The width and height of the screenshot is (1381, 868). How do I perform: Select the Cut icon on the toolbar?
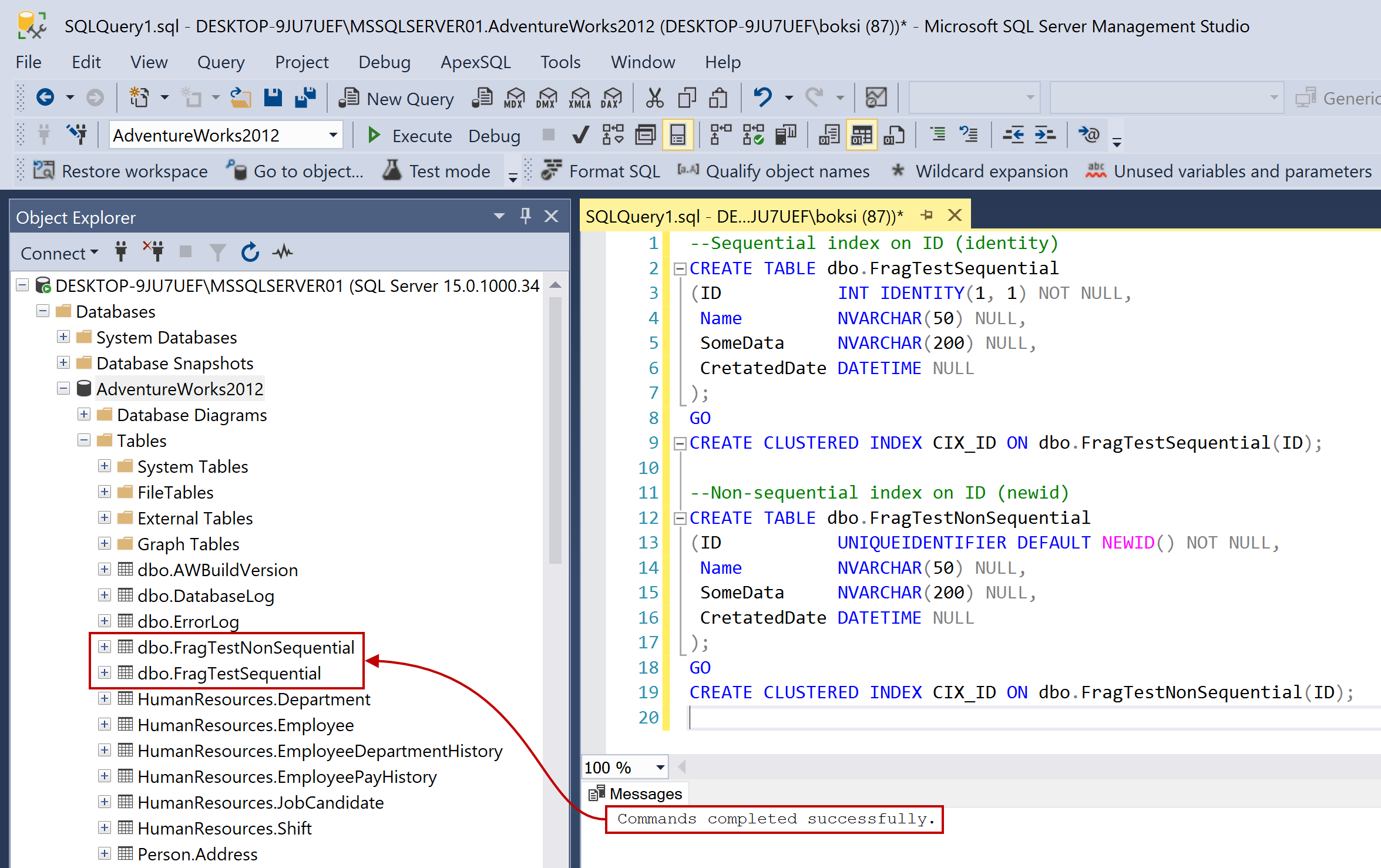point(654,97)
